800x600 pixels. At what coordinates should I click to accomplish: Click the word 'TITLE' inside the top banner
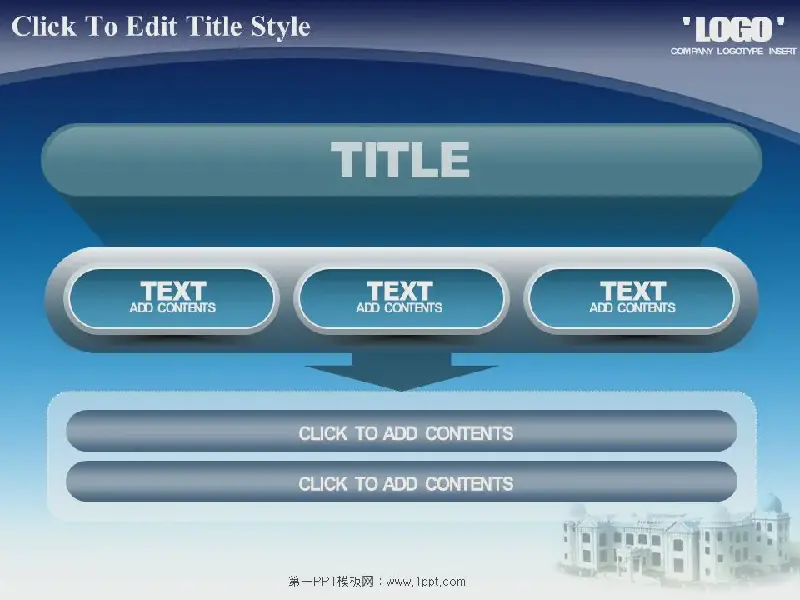click(400, 160)
